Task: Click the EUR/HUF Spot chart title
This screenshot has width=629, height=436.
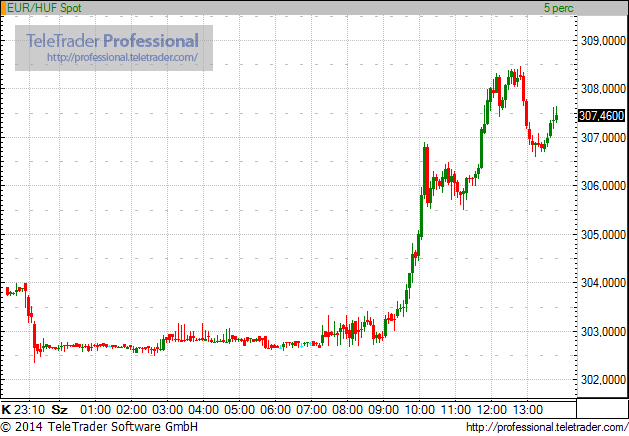Action: (44, 8)
